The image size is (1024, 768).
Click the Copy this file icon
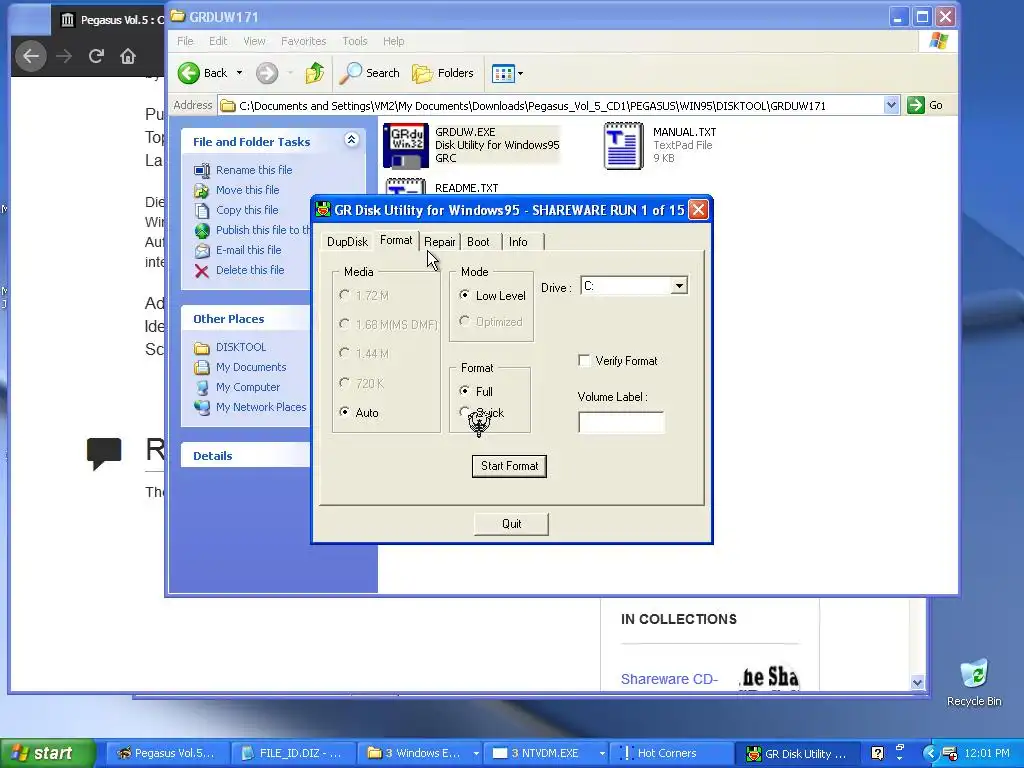pyautogui.click(x=202, y=210)
